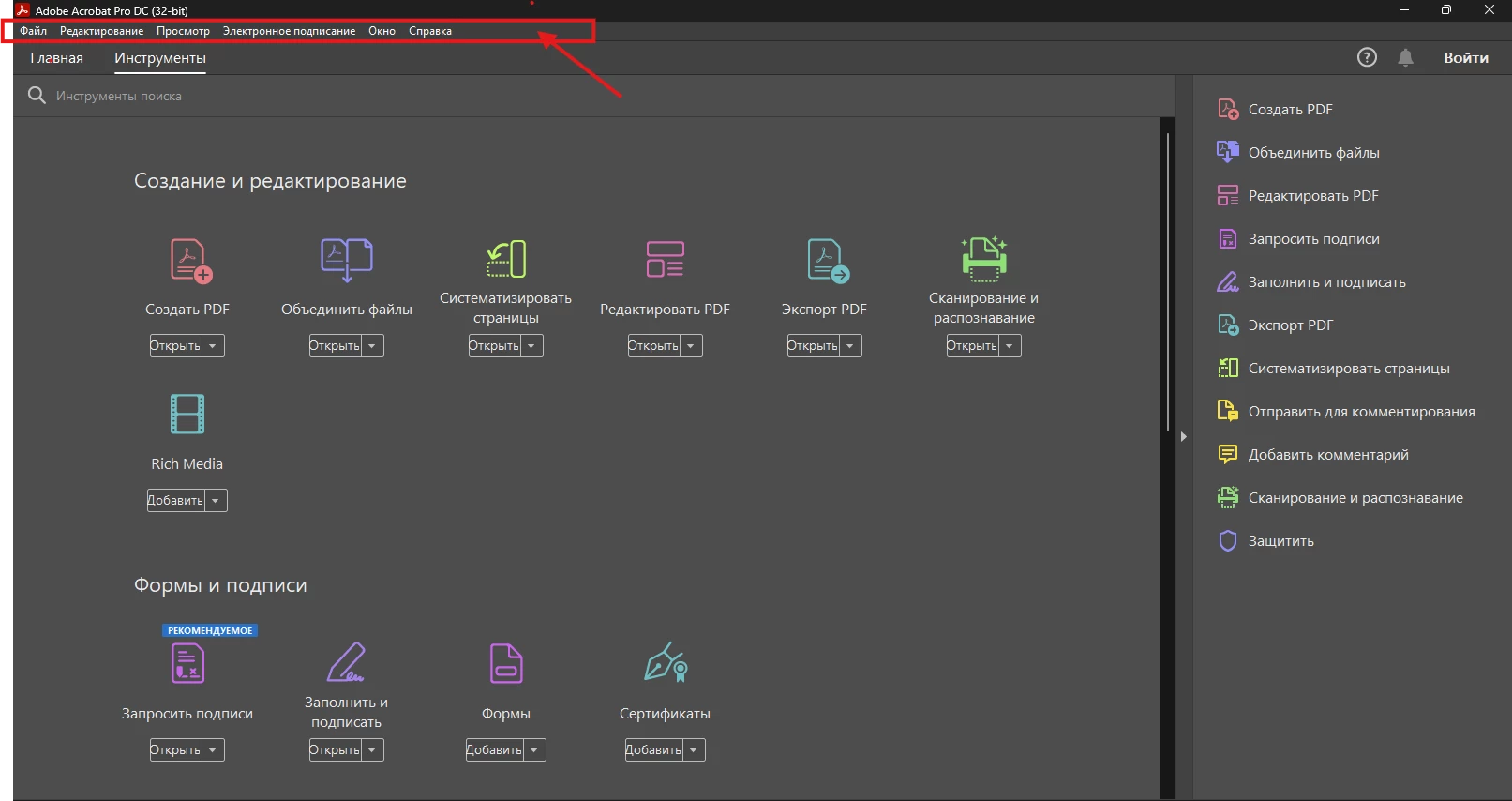Viewport: 1512px width, 801px height.
Task: Click the search magnifier icon
Action: tap(37, 96)
